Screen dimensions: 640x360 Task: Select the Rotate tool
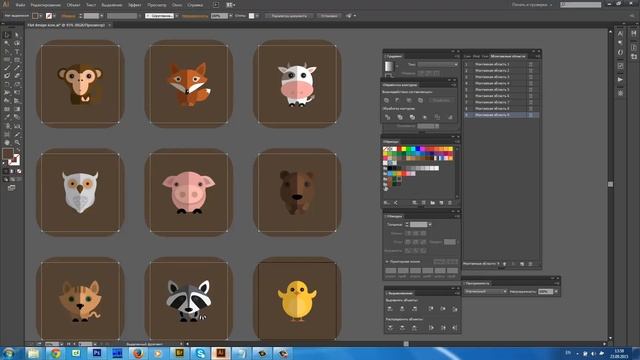point(7,84)
